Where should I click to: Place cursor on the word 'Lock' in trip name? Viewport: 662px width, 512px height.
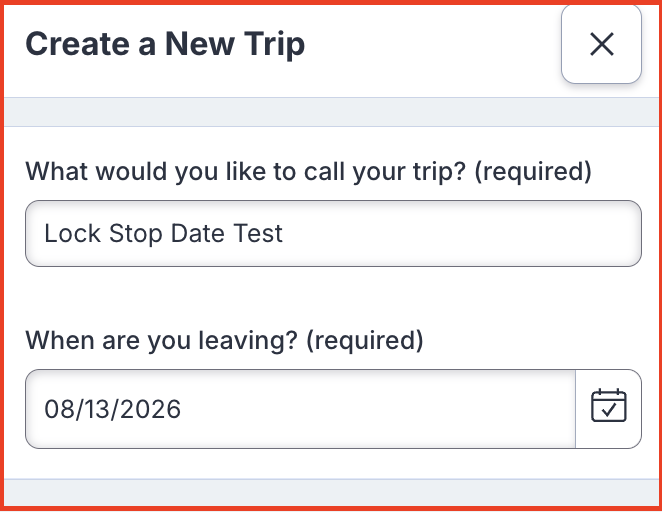coord(72,233)
